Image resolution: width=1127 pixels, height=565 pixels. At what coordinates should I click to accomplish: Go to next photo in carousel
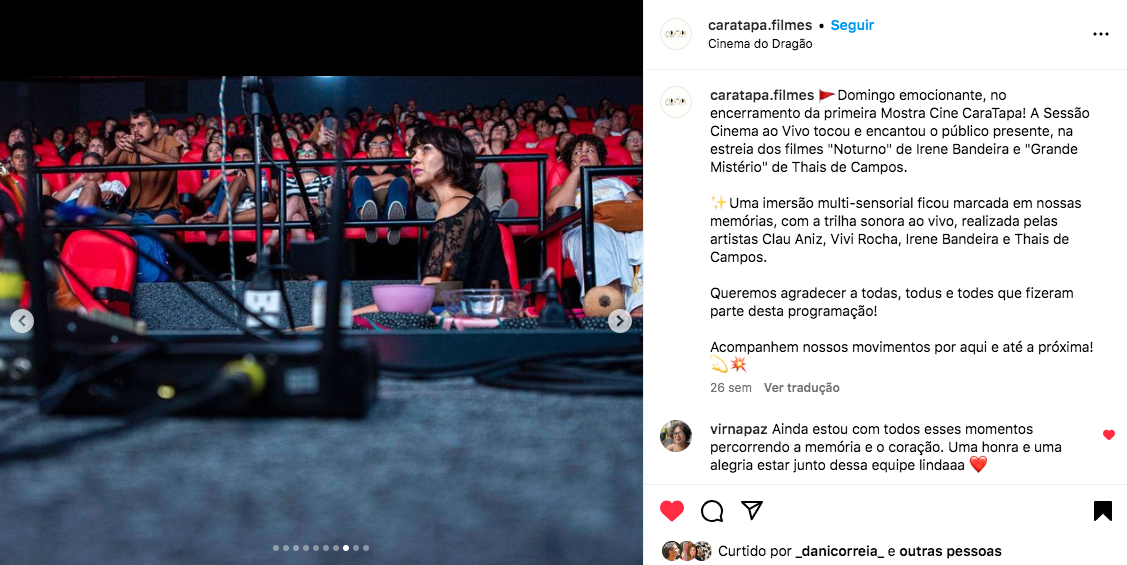click(x=620, y=321)
